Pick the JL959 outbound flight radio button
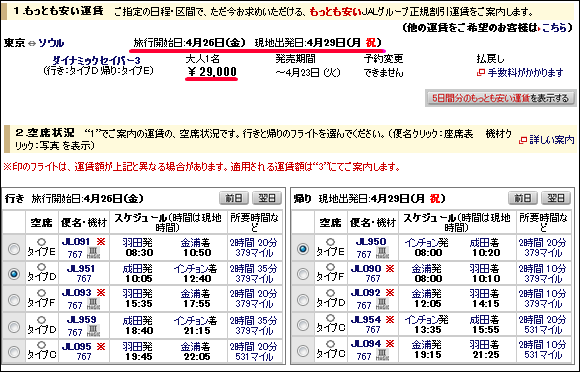 click(x=14, y=327)
